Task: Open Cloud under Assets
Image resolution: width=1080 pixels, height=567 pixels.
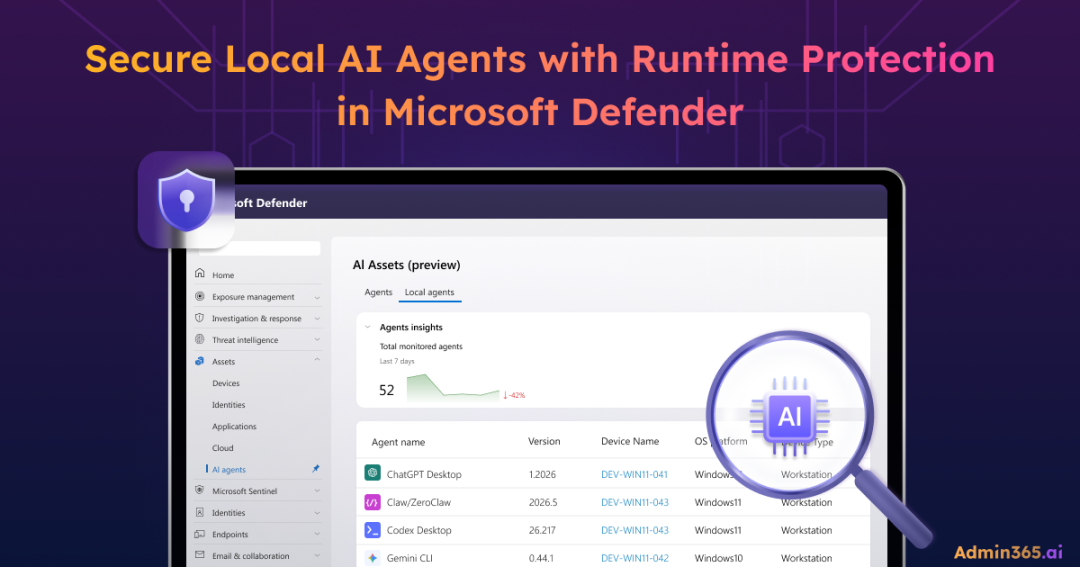Action: click(x=222, y=448)
